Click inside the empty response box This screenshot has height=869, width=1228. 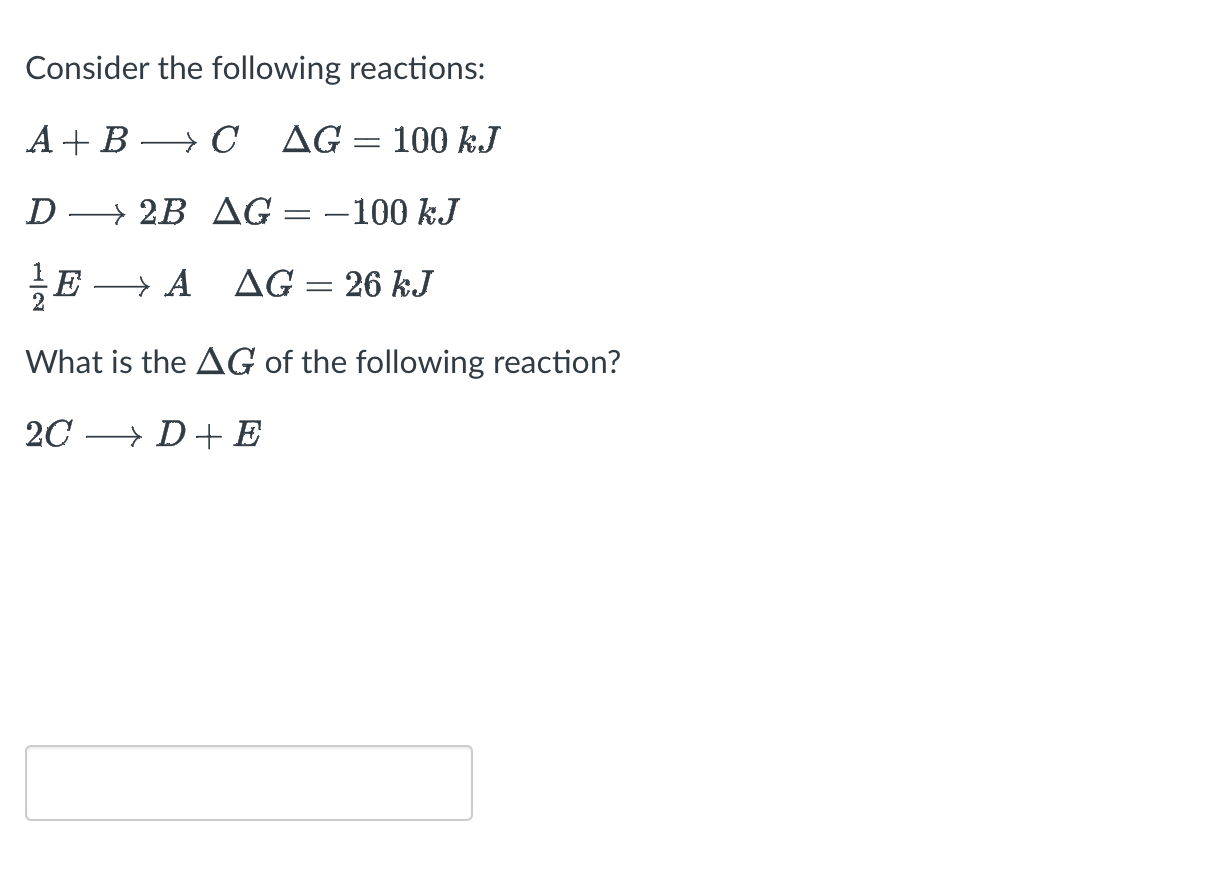coord(248,783)
